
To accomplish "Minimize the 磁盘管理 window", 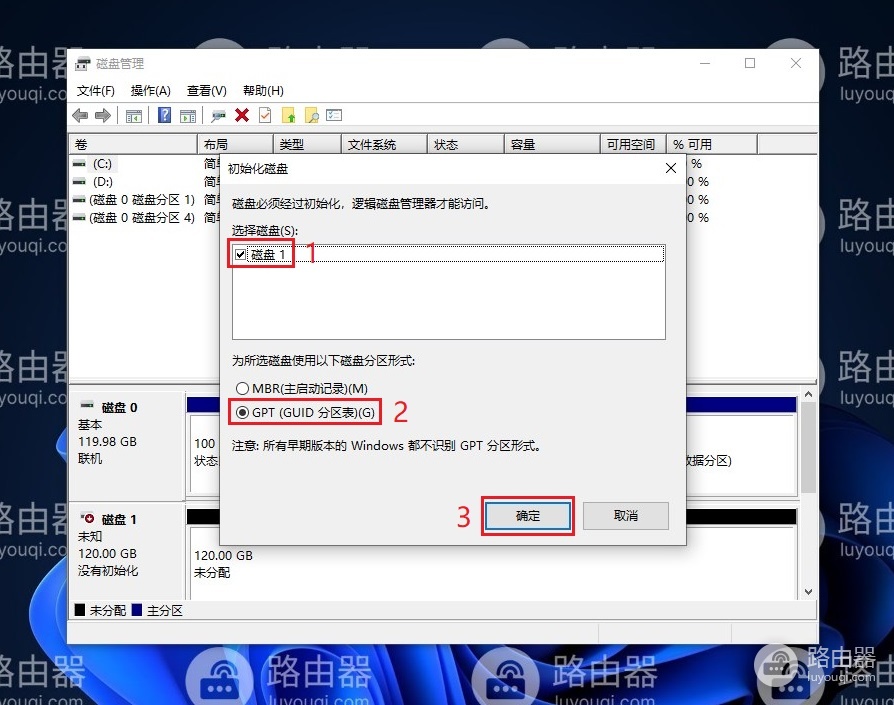I will 705,63.
